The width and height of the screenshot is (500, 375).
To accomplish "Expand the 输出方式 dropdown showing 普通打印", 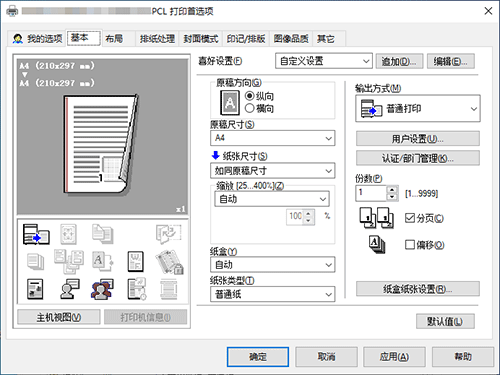I will [418, 109].
